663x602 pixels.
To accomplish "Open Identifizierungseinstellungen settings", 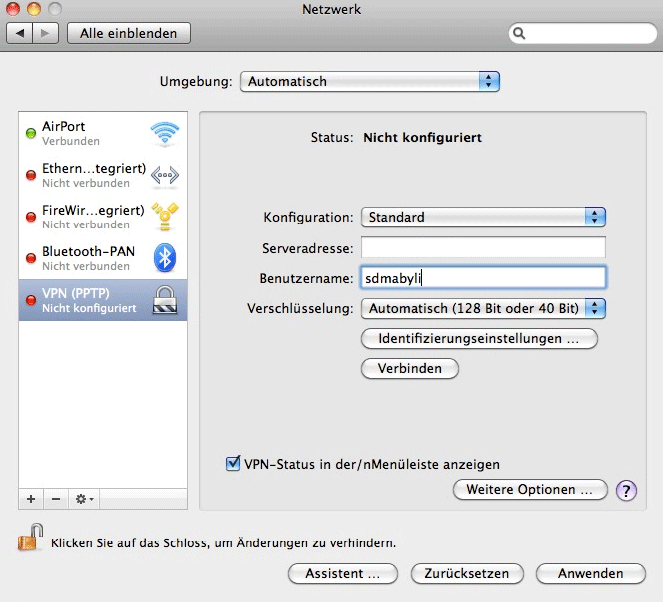I will 479,339.
